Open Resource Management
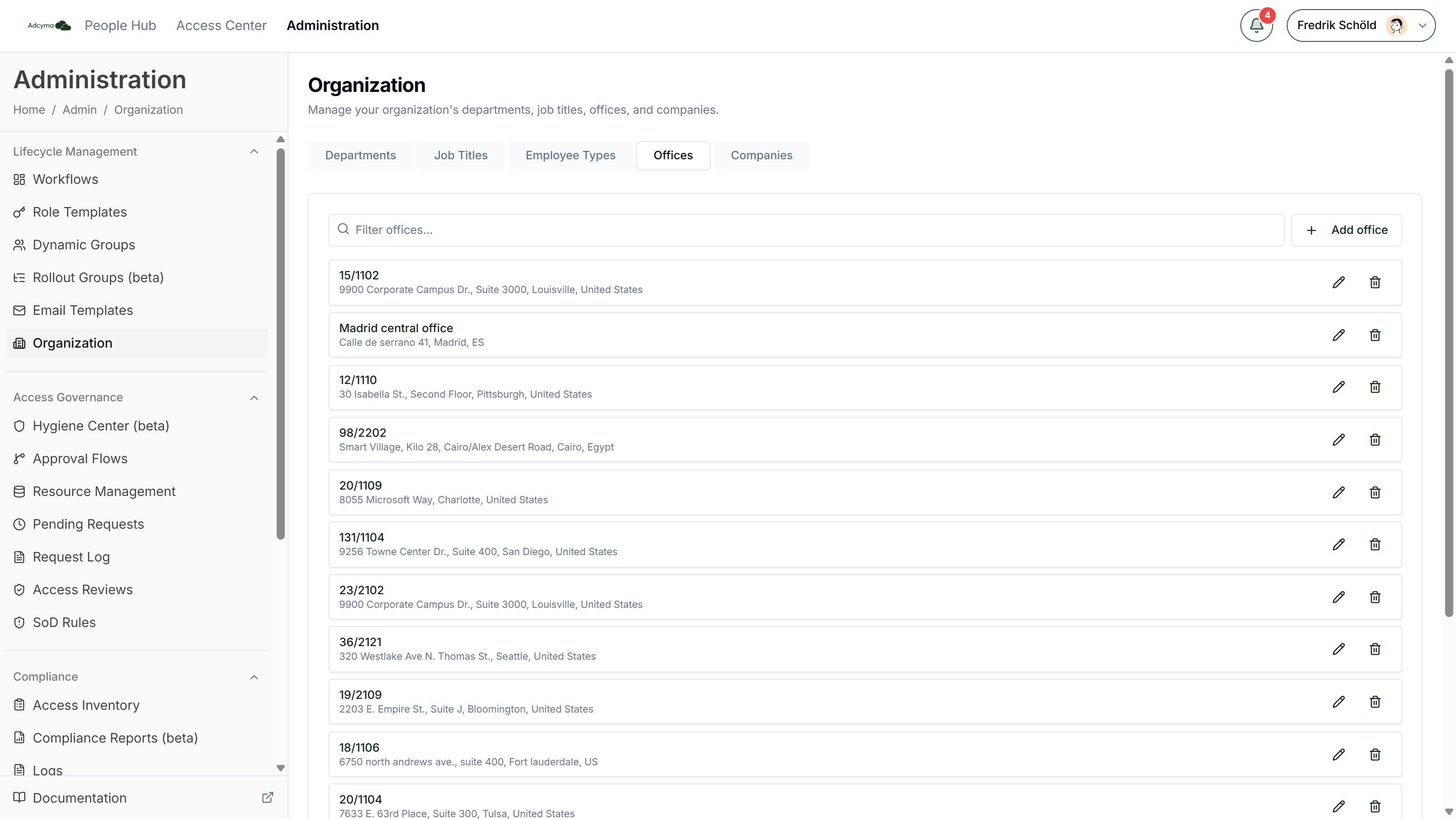This screenshot has height=819, width=1456. [x=137, y=491]
